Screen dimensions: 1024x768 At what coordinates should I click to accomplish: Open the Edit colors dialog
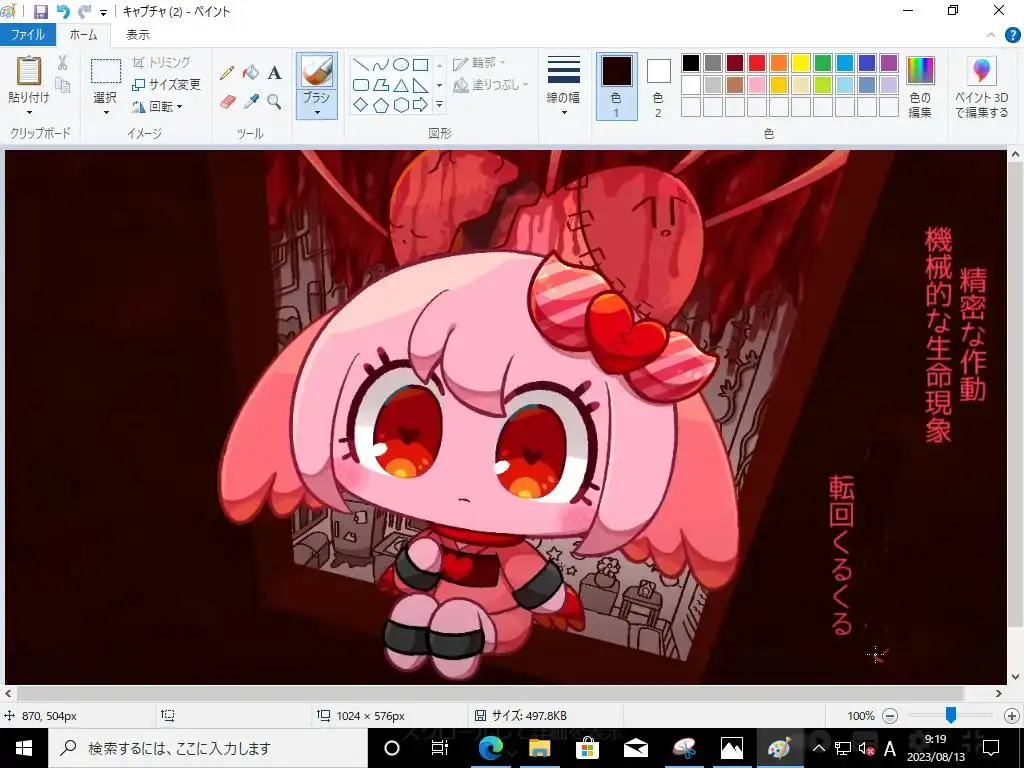[x=920, y=87]
